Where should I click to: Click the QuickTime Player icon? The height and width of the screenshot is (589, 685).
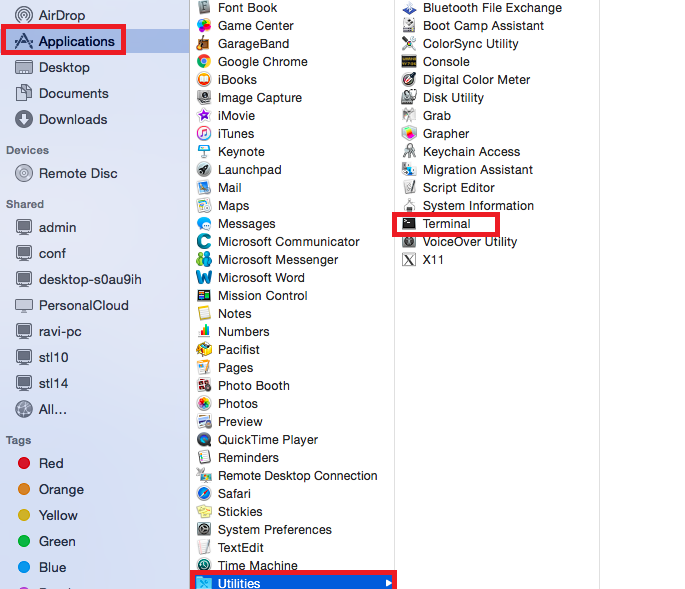tap(204, 440)
